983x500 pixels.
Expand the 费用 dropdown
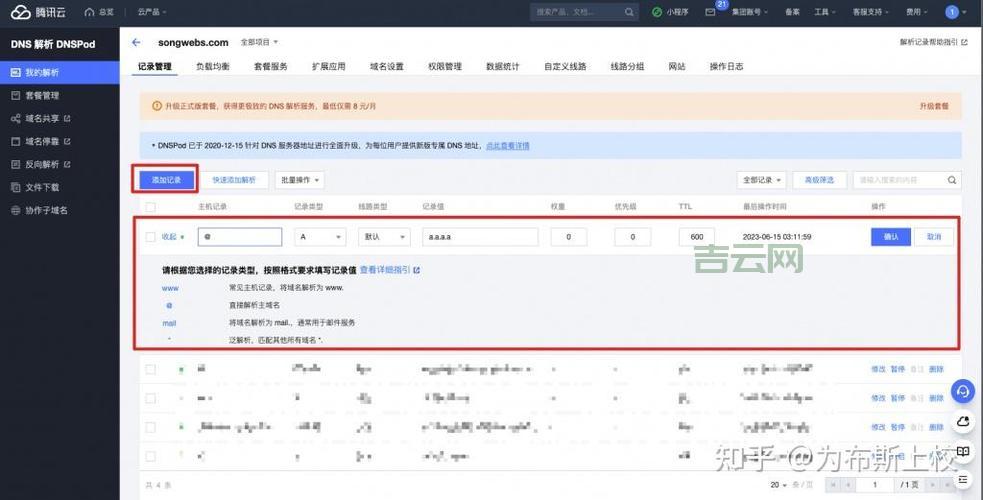click(x=917, y=12)
